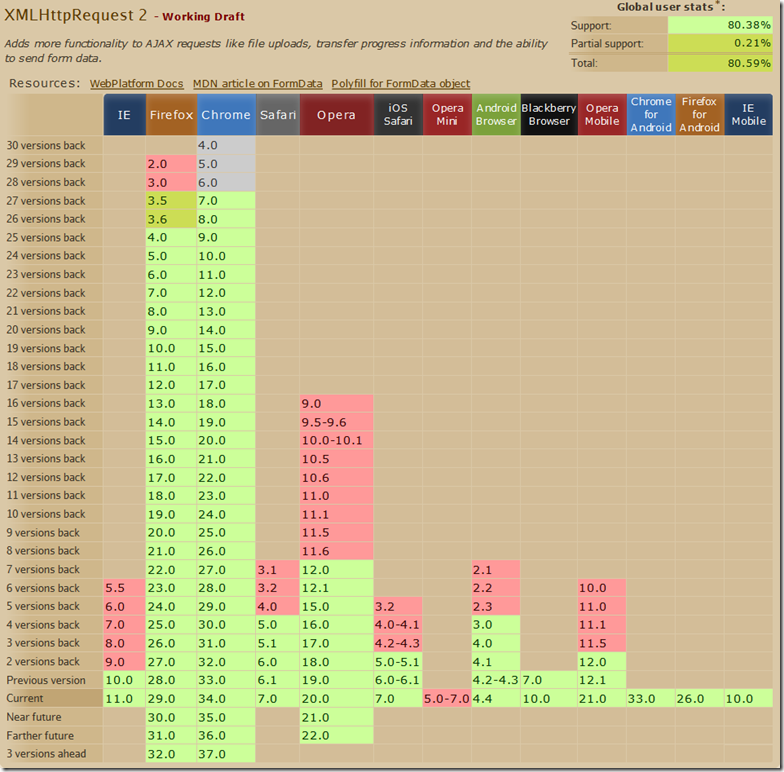Screen dimensions: 784x772
Task: Click the Opera Mobile 12.0 cell
Action: pyautogui.click(x=602, y=662)
